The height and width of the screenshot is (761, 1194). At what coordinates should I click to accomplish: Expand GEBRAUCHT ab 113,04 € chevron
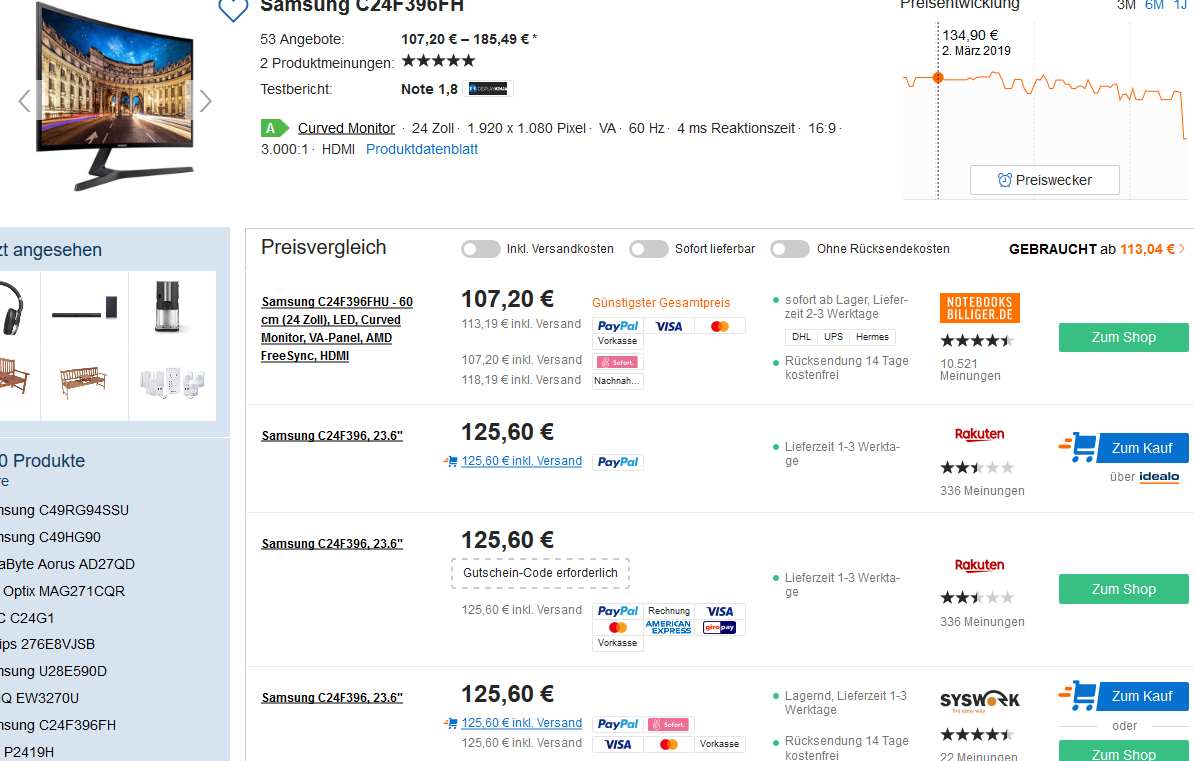[1182, 249]
